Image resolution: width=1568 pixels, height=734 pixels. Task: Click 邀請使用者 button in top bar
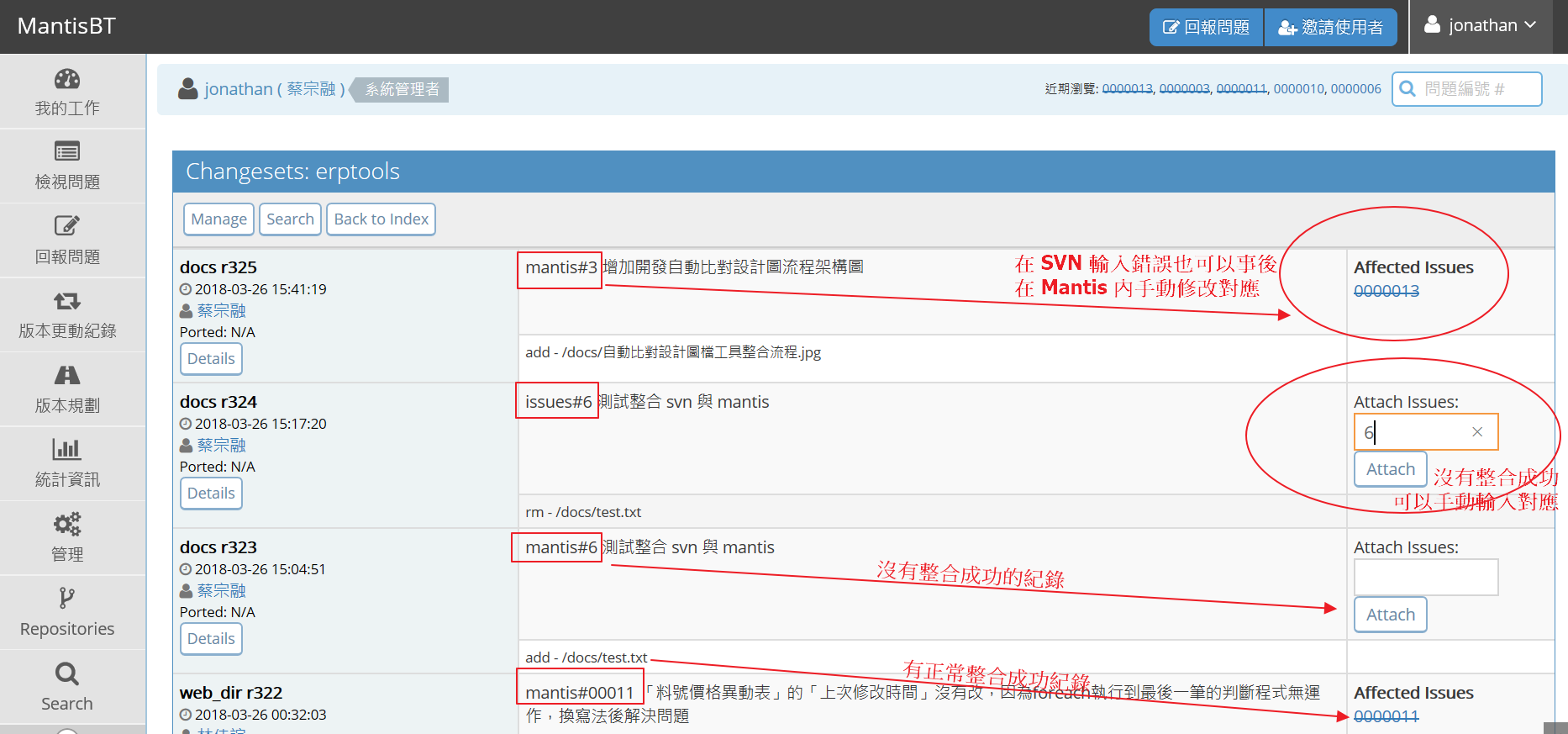click(1331, 28)
